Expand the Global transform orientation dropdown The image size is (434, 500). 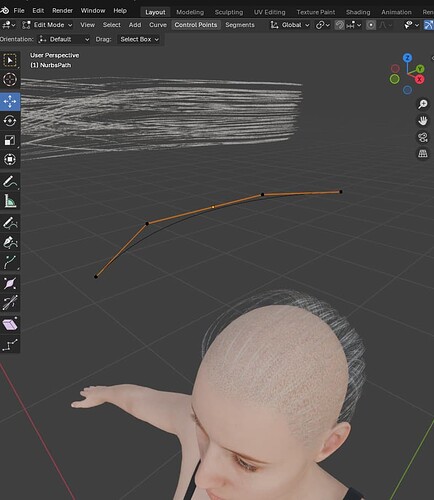click(x=290, y=25)
